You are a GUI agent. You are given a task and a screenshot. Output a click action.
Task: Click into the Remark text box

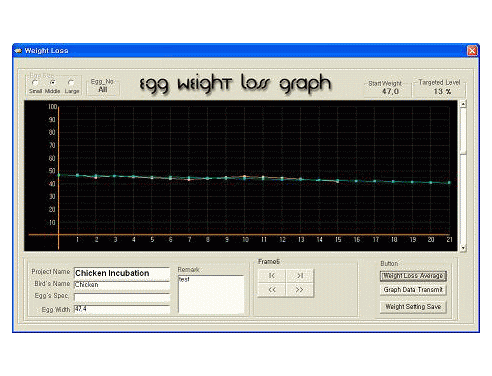(x=211, y=294)
